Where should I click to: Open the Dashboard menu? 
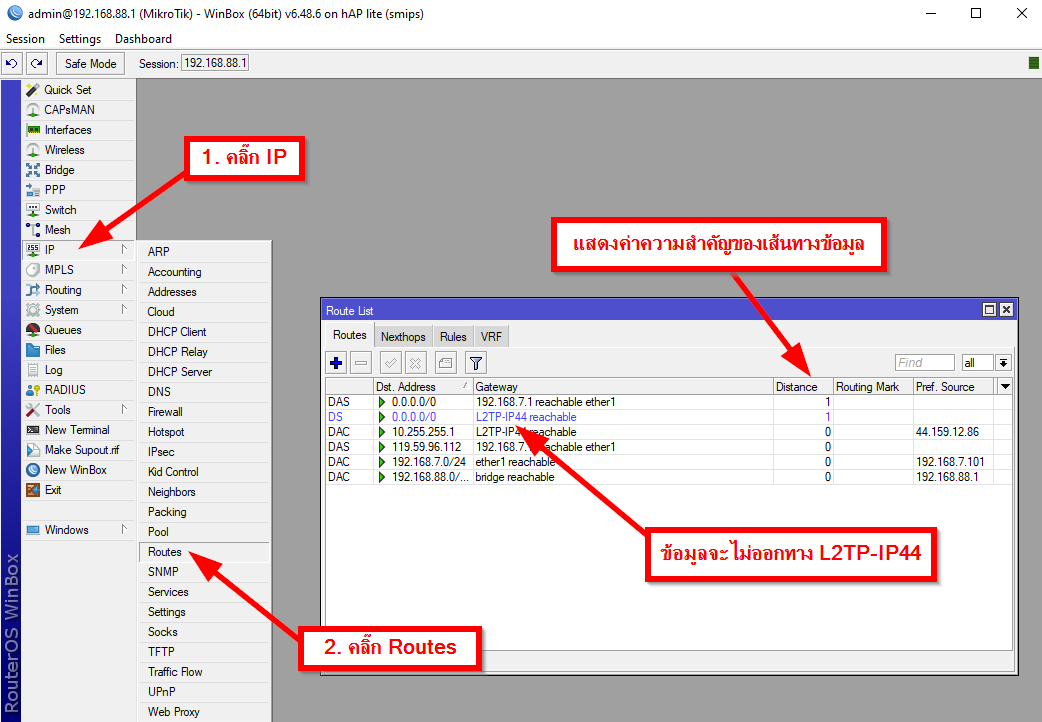click(x=144, y=39)
